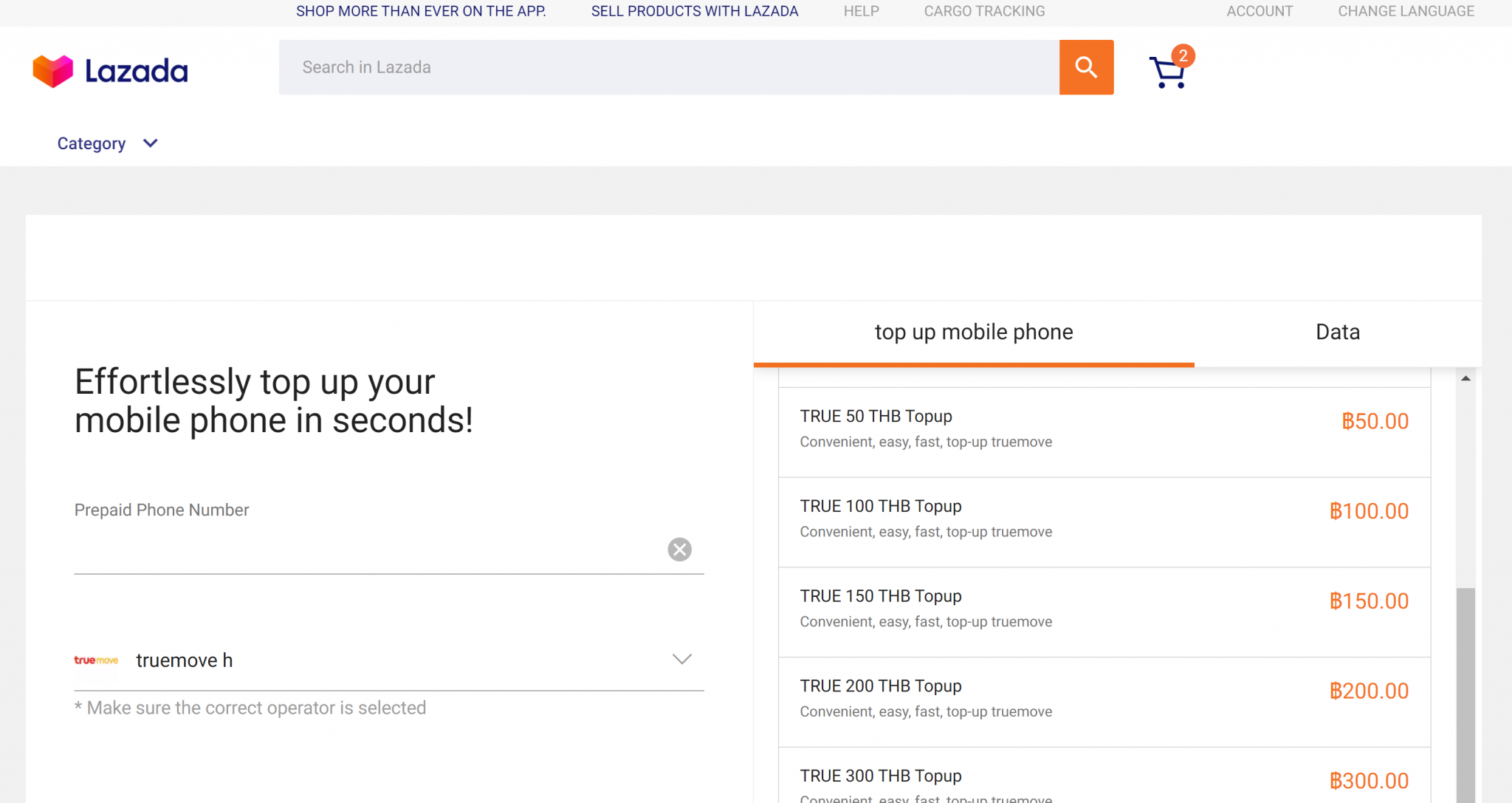1512x803 pixels.
Task: Click 'Make sure the correct operator is selected' note
Action: point(250,708)
